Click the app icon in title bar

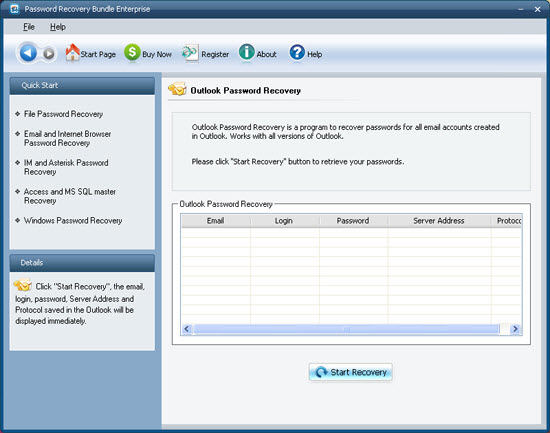[x=14, y=9]
